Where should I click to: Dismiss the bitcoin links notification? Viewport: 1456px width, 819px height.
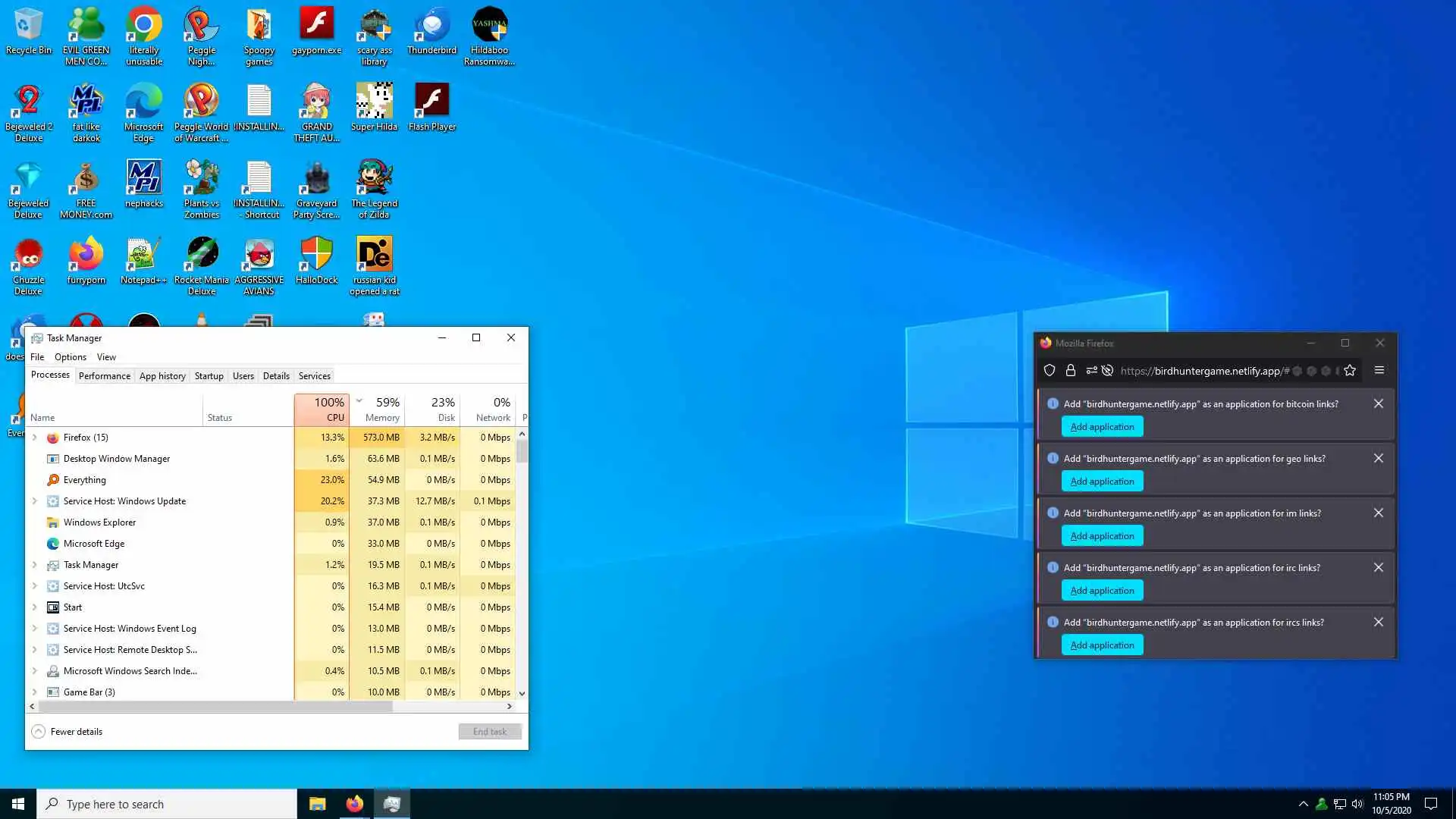(1378, 404)
